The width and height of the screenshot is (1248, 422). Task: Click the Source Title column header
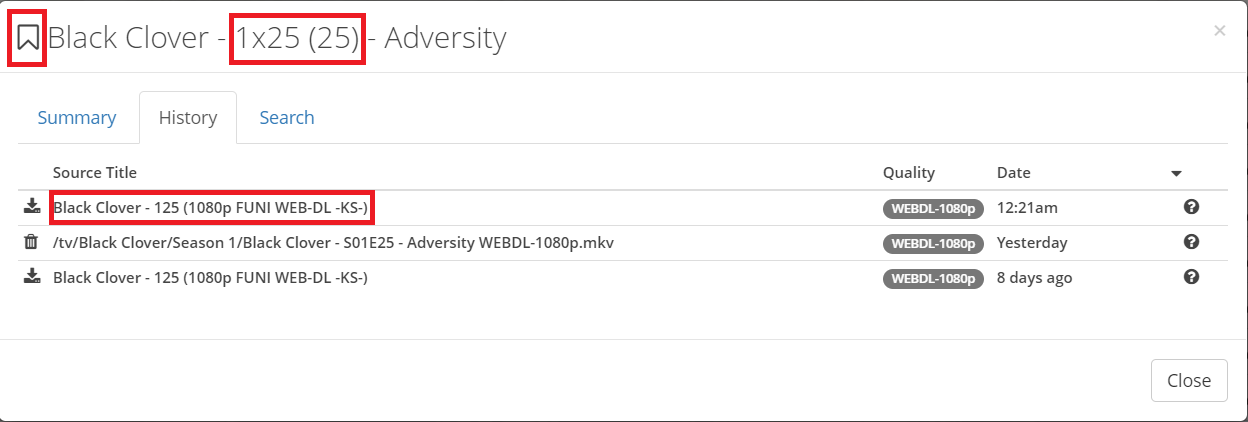tap(95, 173)
